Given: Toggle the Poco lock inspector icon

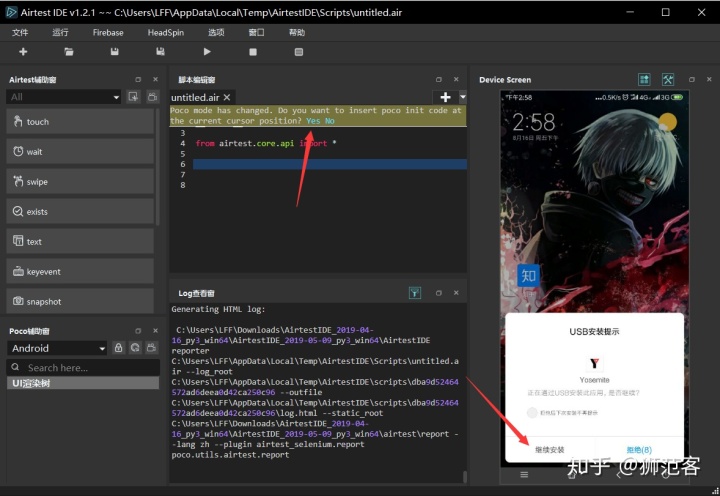Looking at the screenshot, I should [118, 348].
